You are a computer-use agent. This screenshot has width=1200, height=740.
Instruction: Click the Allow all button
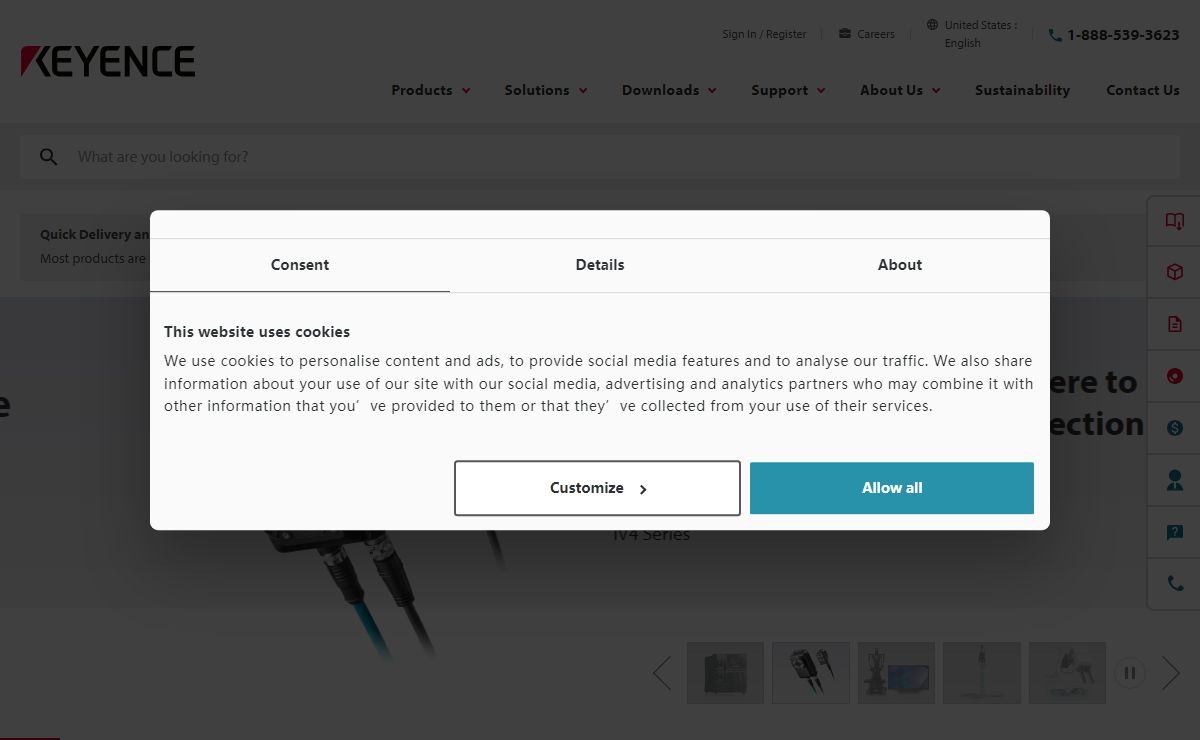pos(892,488)
